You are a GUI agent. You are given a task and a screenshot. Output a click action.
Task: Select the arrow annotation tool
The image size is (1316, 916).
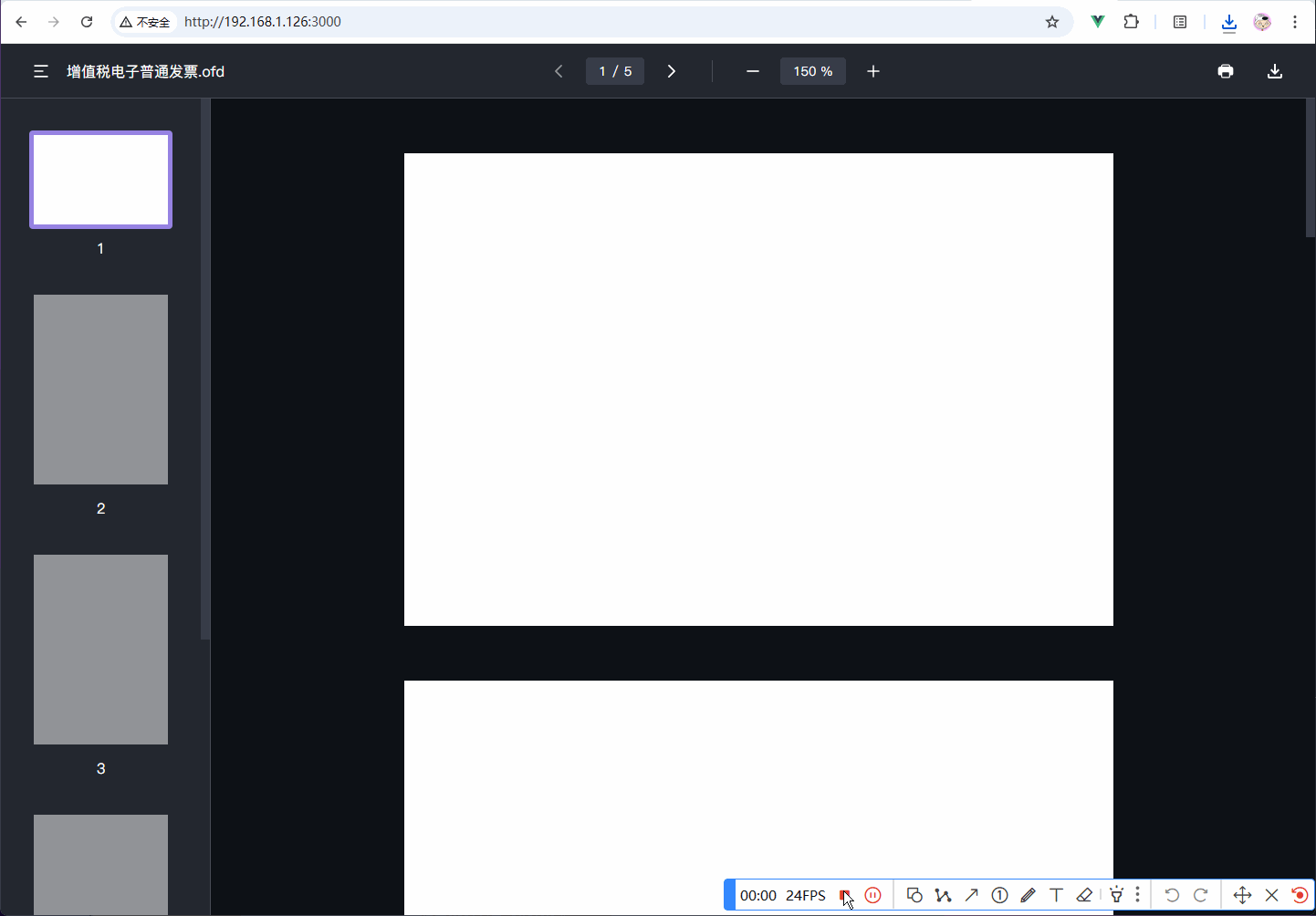pyautogui.click(x=971, y=895)
